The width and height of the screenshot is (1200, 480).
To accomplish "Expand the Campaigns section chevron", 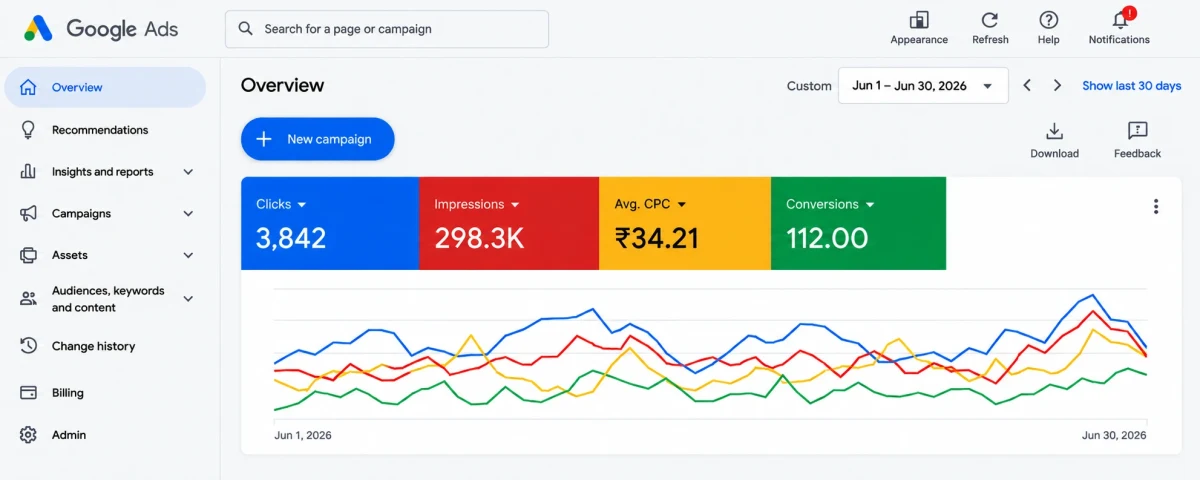I will [188, 214].
